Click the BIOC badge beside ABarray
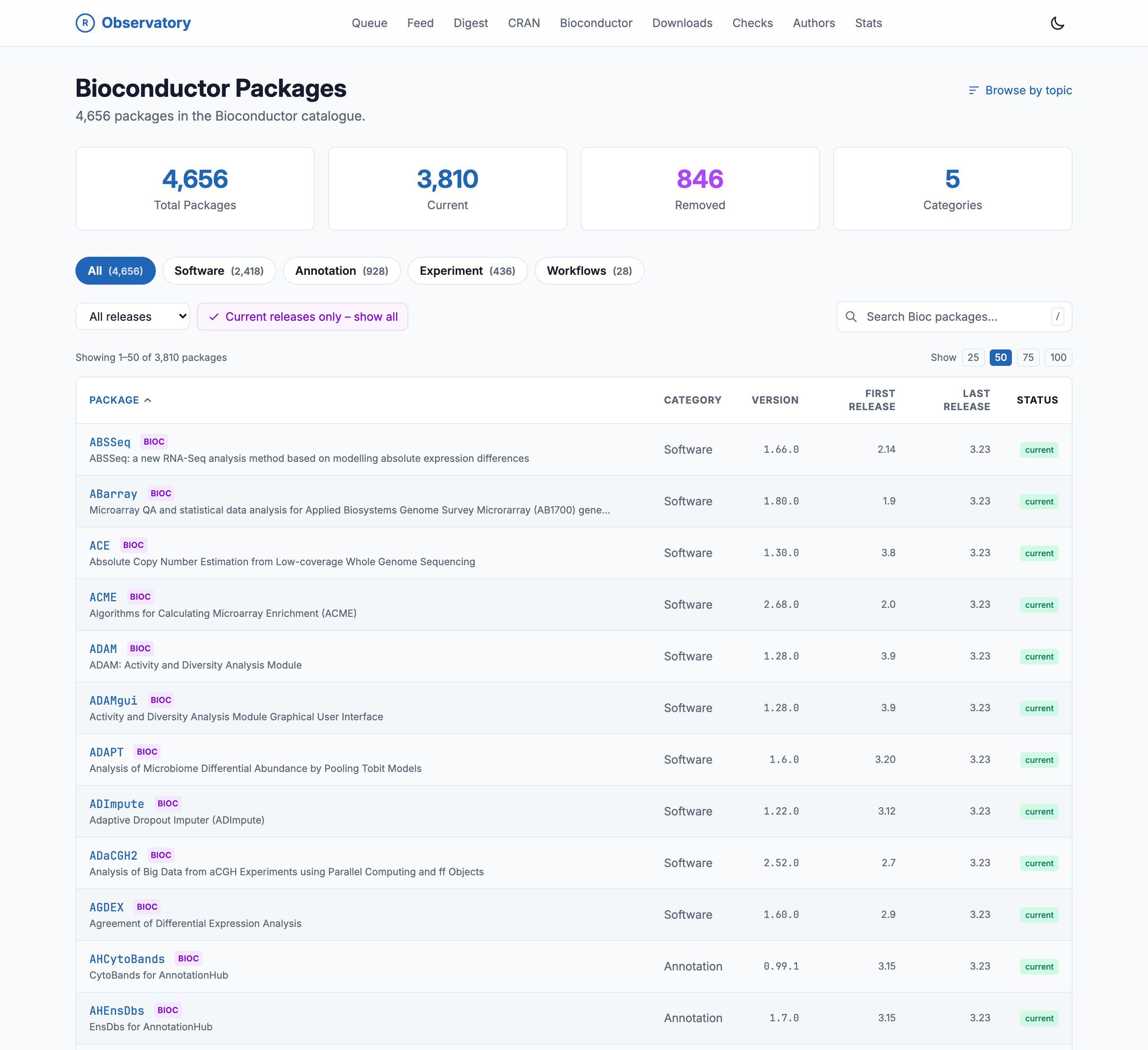The width and height of the screenshot is (1148, 1050). [x=161, y=493]
